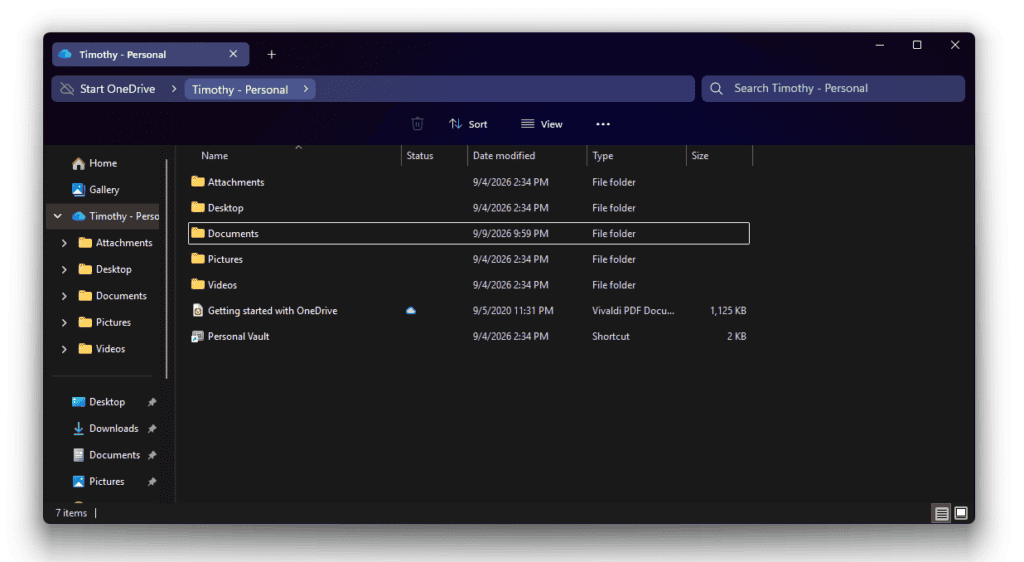1024x562 pixels.
Task: Expand the chevron after Timothy - Personal breadcrumb
Action: (x=306, y=89)
